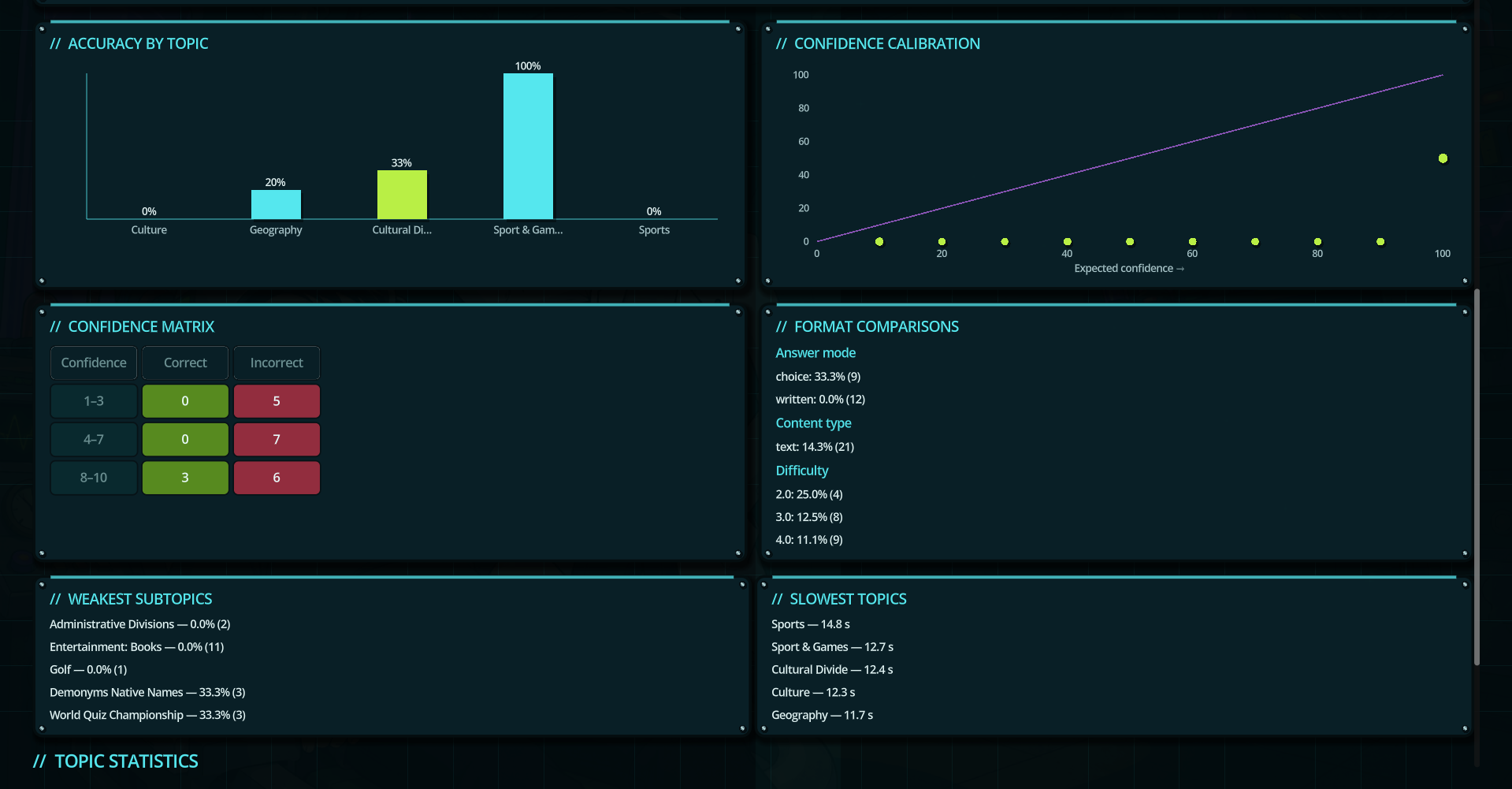This screenshot has width=1512, height=789.
Task: Click the written: 0.0% (12) entry
Action: click(820, 400)
